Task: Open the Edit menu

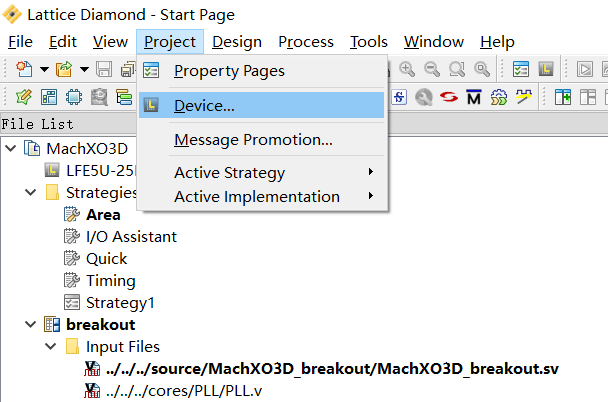Action: 63,41
